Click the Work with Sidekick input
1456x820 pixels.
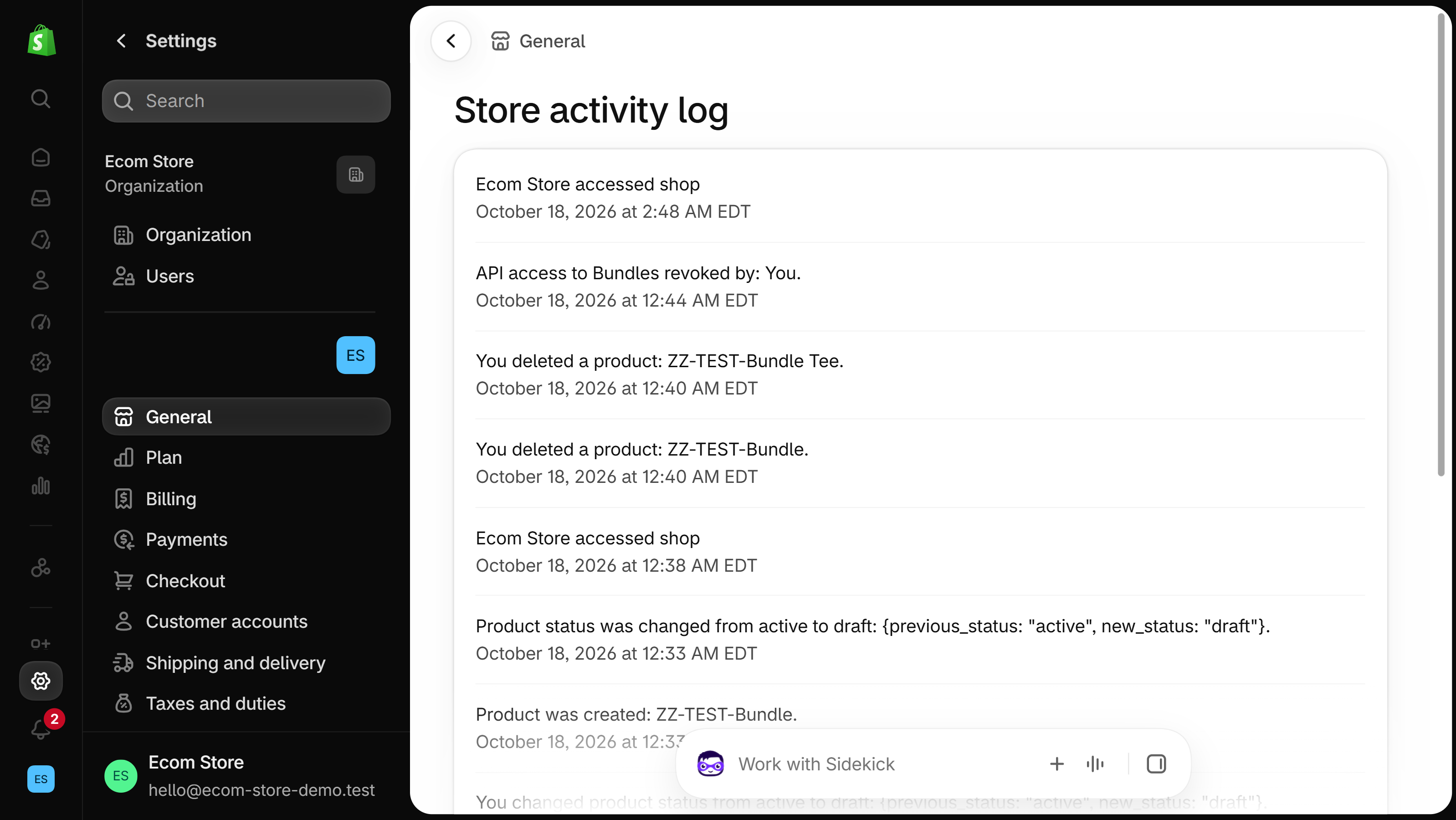[x=816, y=764]
